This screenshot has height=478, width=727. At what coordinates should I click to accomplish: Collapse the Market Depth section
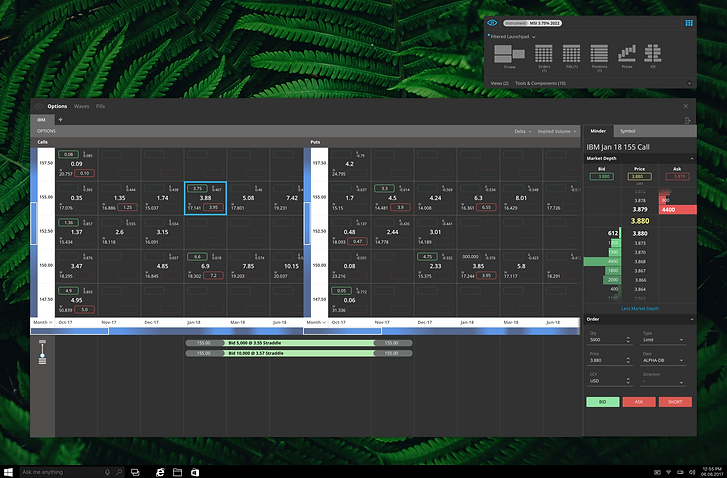point(692,159)
